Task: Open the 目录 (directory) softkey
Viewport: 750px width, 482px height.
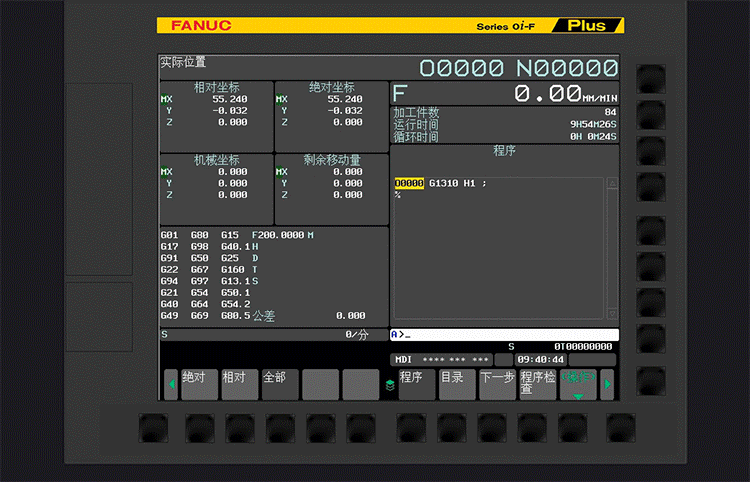Action: tap(457, 384)
